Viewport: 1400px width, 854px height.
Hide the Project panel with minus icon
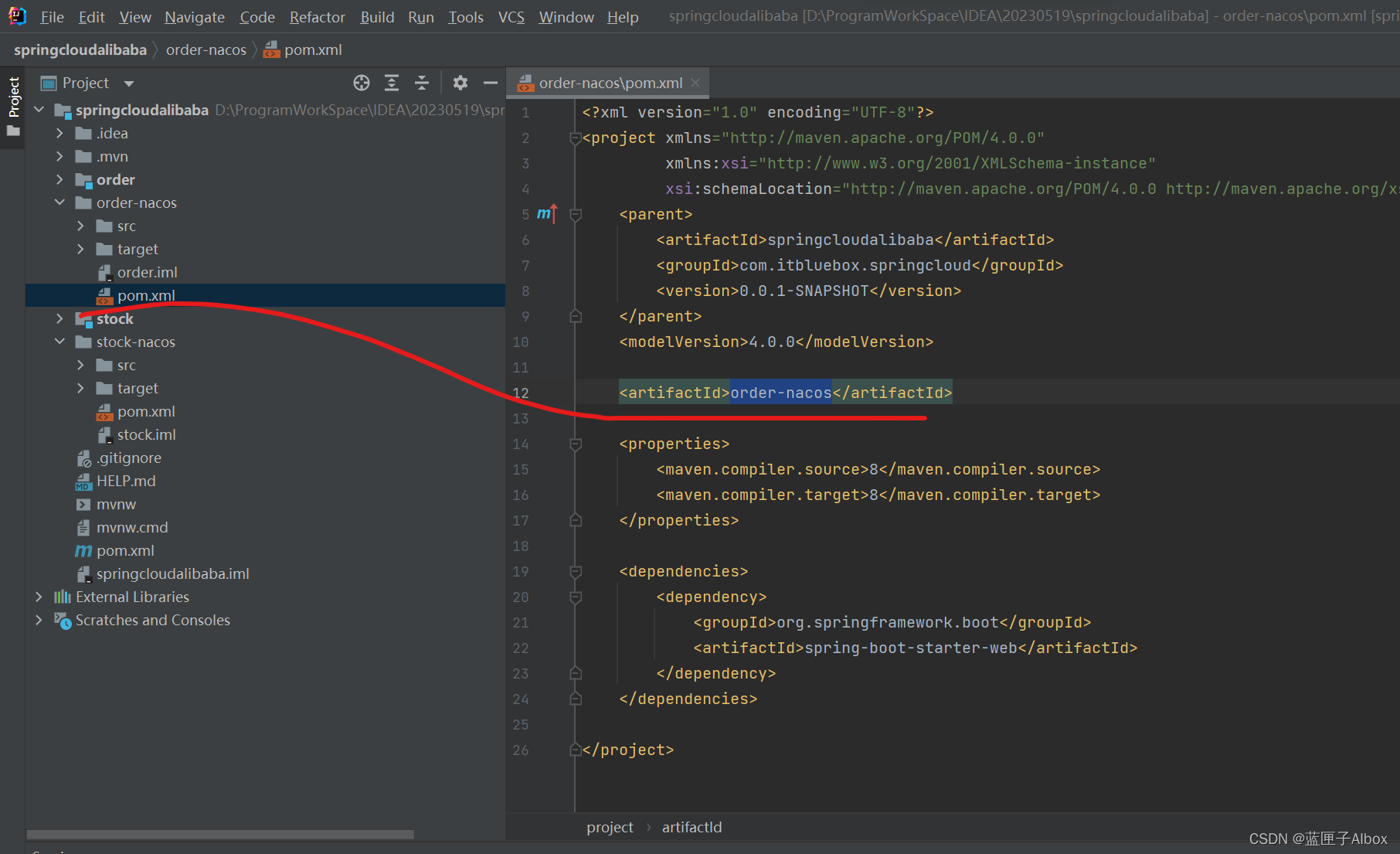[490, 83]
